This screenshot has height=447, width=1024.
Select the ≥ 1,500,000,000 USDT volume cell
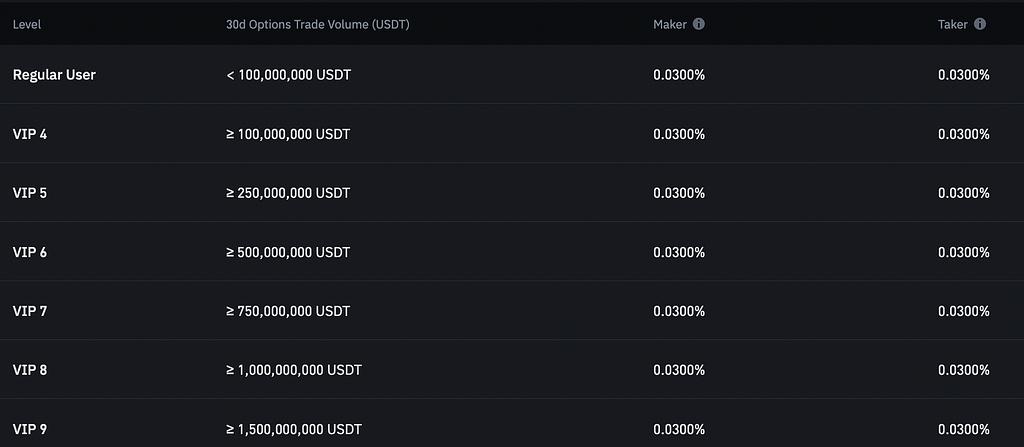(x=294, y=429)
